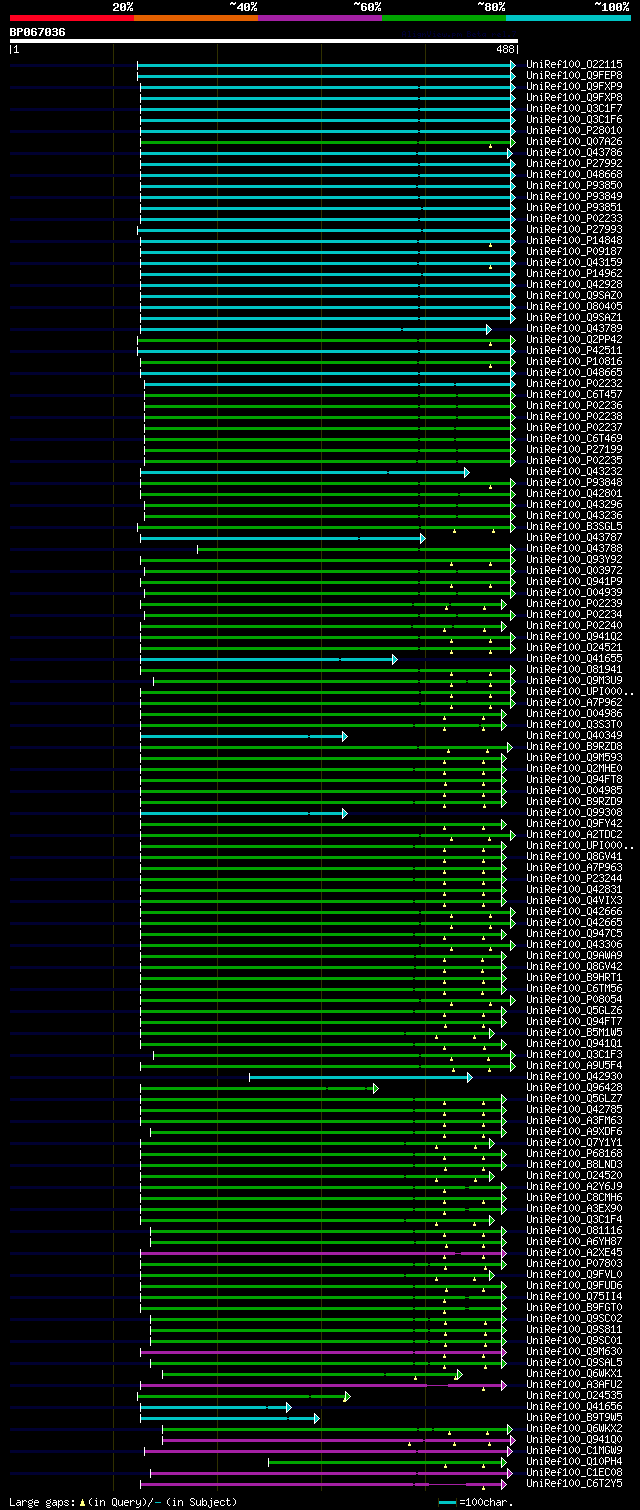Open hit UniRef100_A7P962

coord(574,702)
